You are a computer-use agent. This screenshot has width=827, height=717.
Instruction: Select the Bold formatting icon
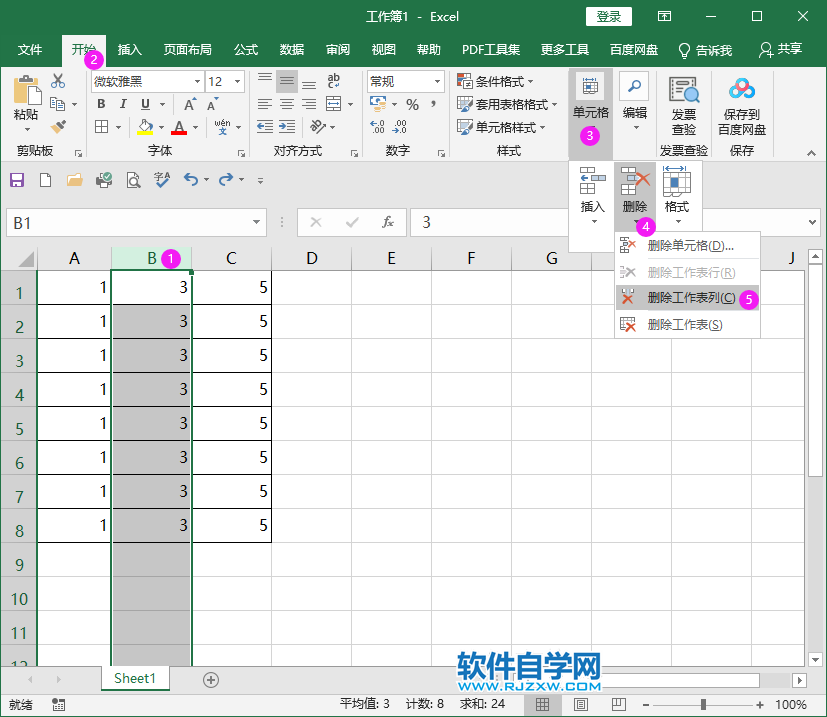click(102, 104)
